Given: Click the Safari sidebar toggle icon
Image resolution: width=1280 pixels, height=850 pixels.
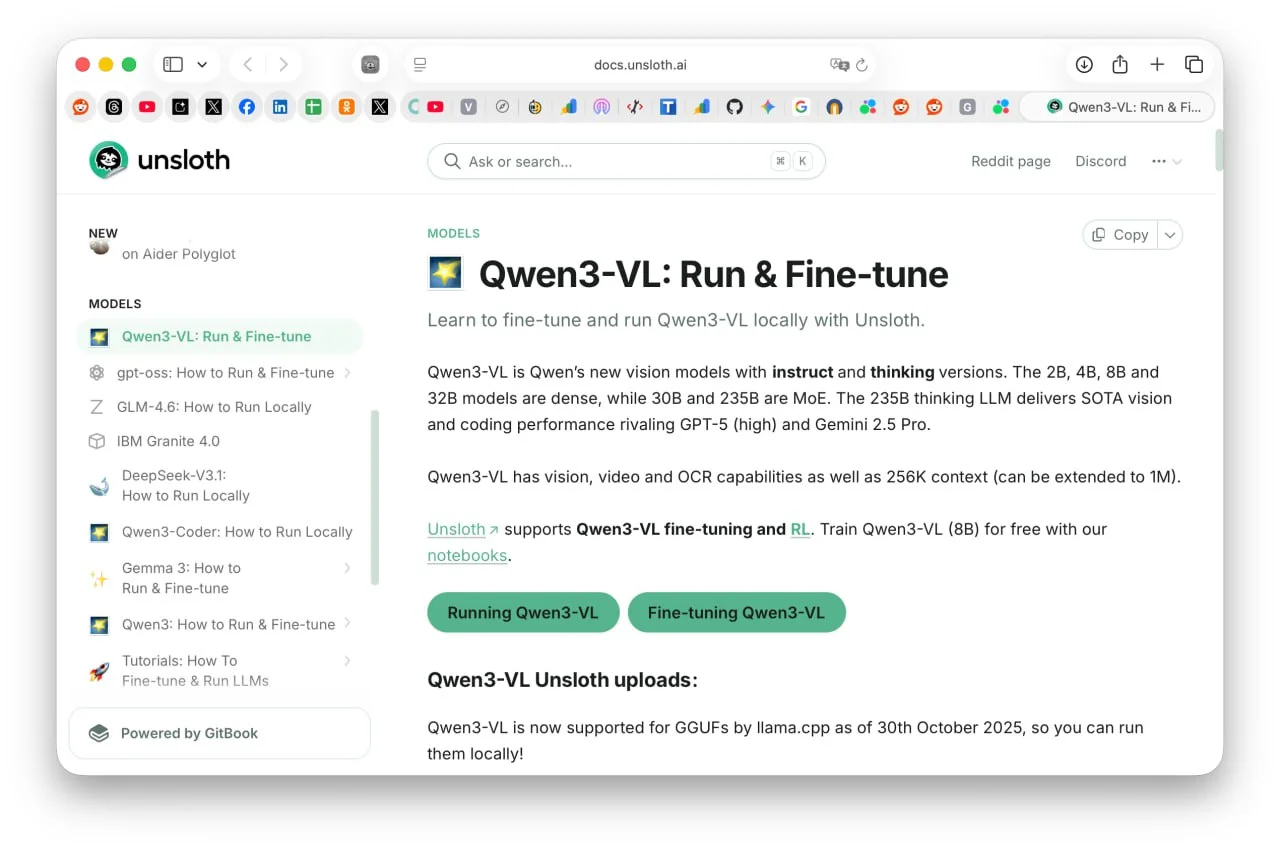Looking at the screenshot, I should 173,65.
